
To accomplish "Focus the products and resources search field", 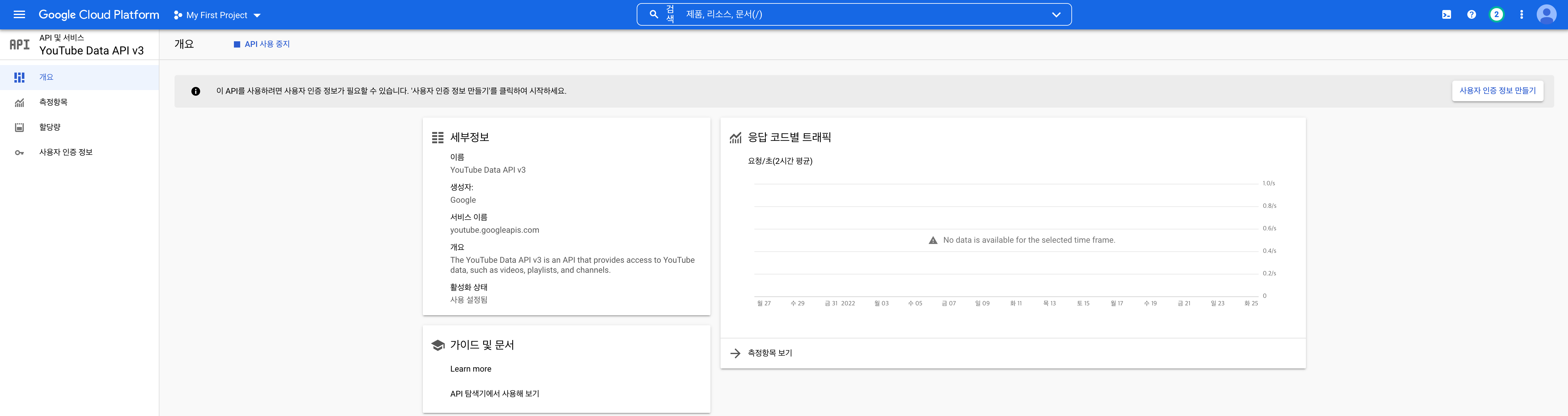I will [x=852, y=15].
